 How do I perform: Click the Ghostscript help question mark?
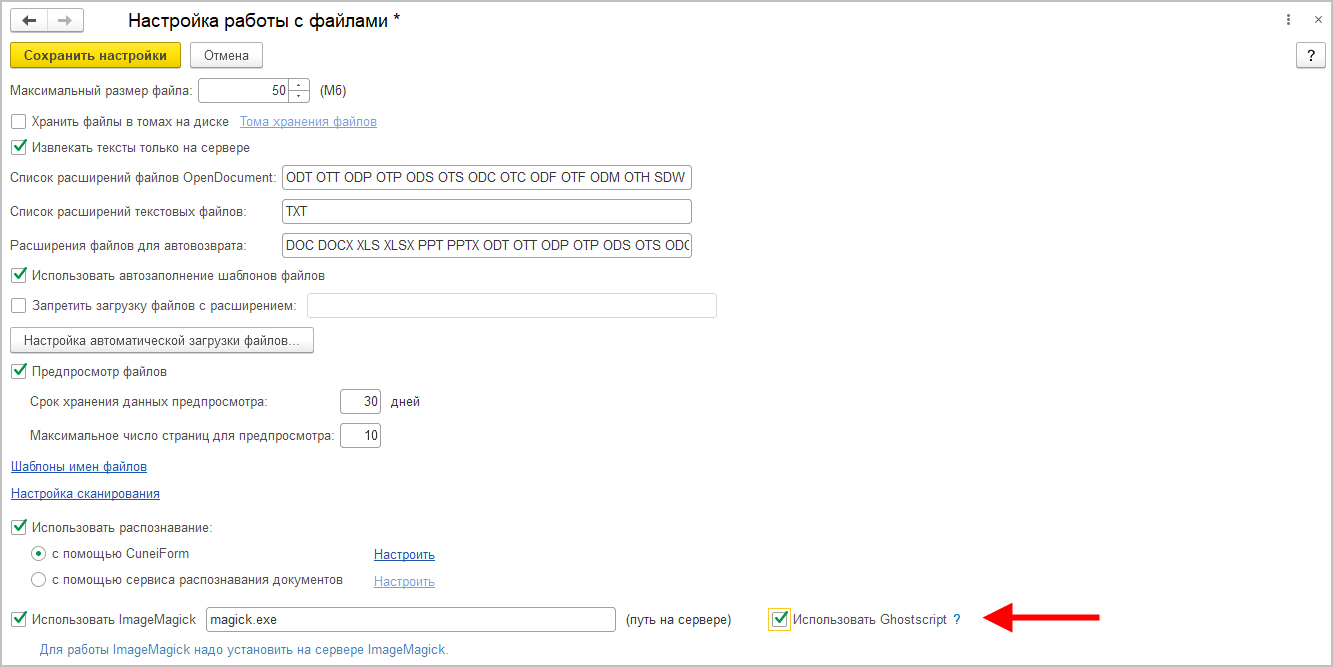pyautogui.click(x=957, y=620)
